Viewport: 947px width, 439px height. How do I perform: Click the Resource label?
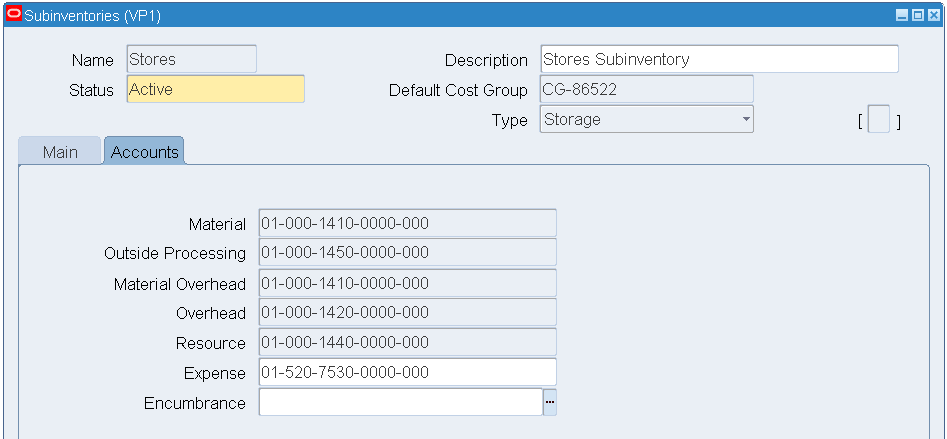pyautogui.click(x=211, y=344)
